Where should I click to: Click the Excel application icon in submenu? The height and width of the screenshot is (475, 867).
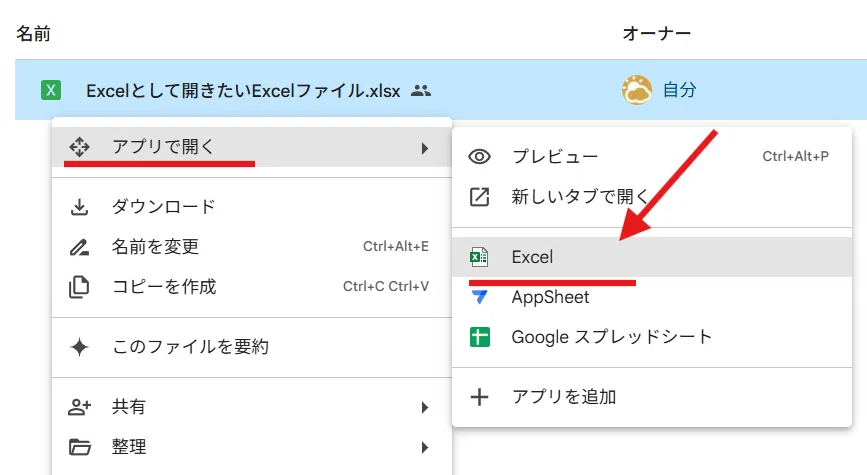(x=479, y=257)
